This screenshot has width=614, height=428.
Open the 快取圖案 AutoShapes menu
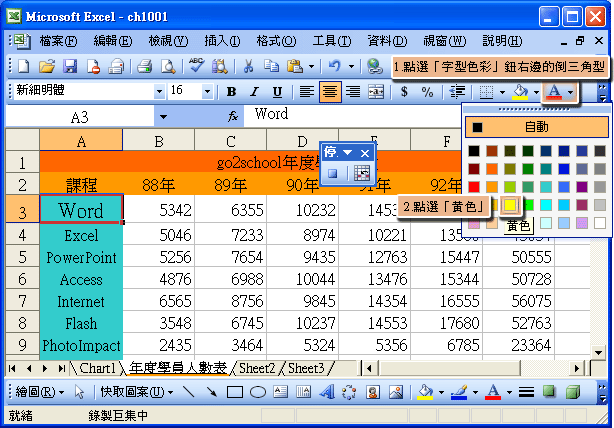coord(137,392)
